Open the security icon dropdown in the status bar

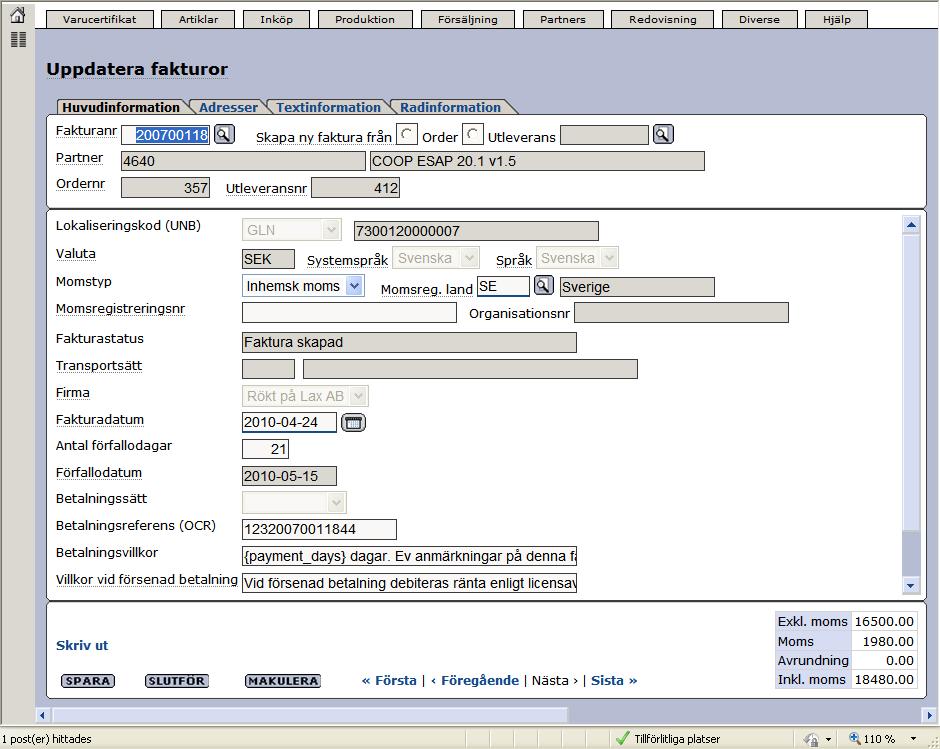point(828,739)
